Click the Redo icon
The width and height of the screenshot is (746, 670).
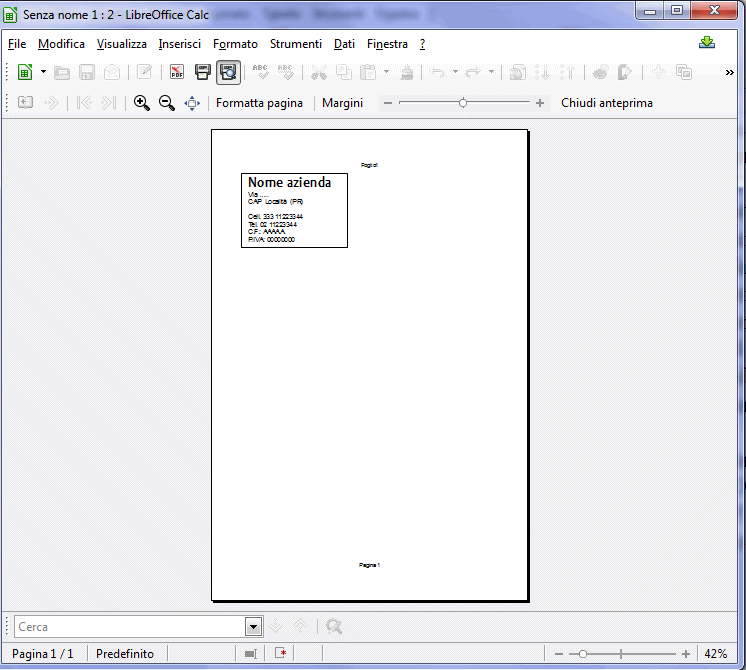[x=473, y=72]
